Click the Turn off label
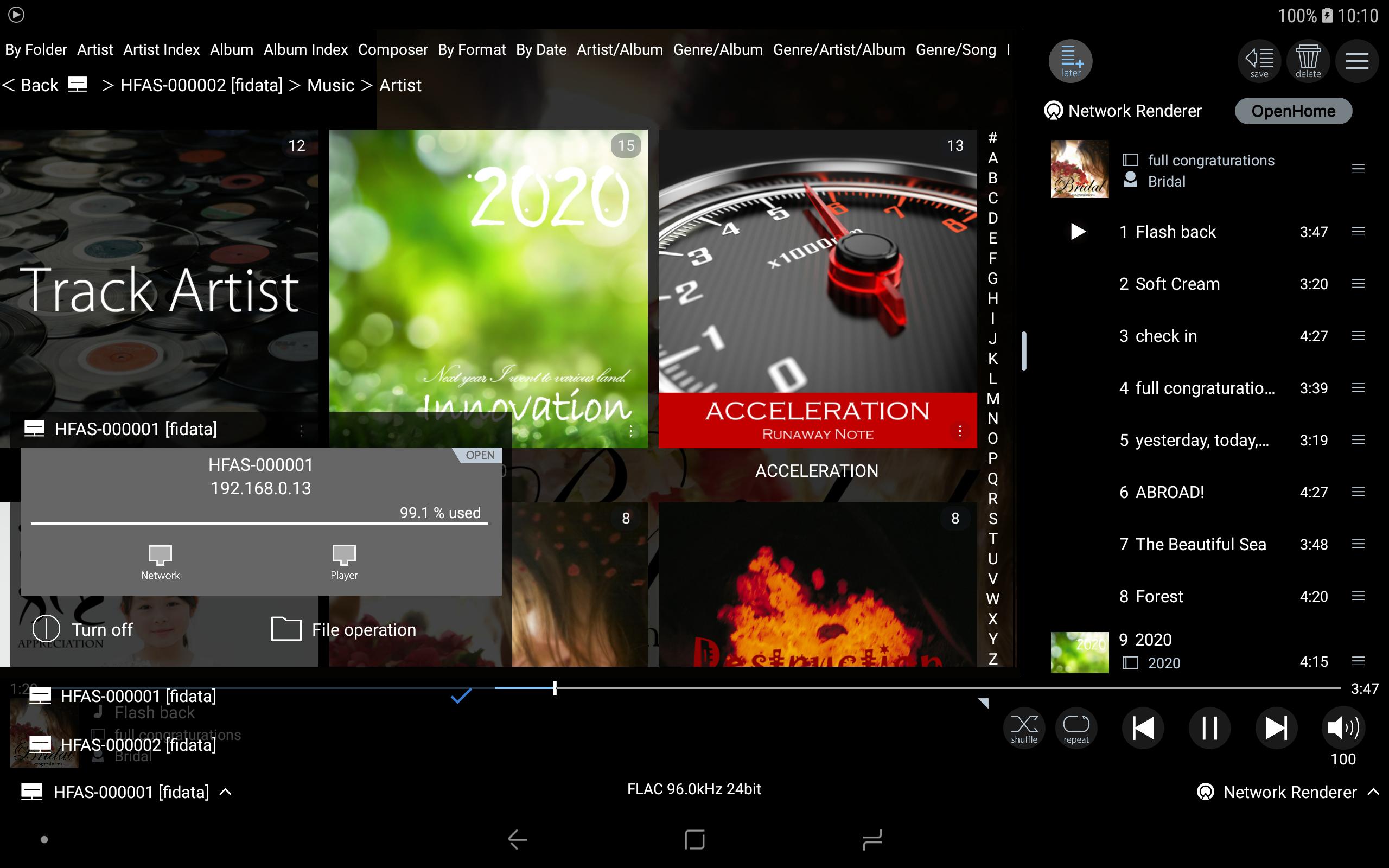Image resolution: width=1389 pixels, height=868 pixels. pyautogui.click(x=102, y=630)
